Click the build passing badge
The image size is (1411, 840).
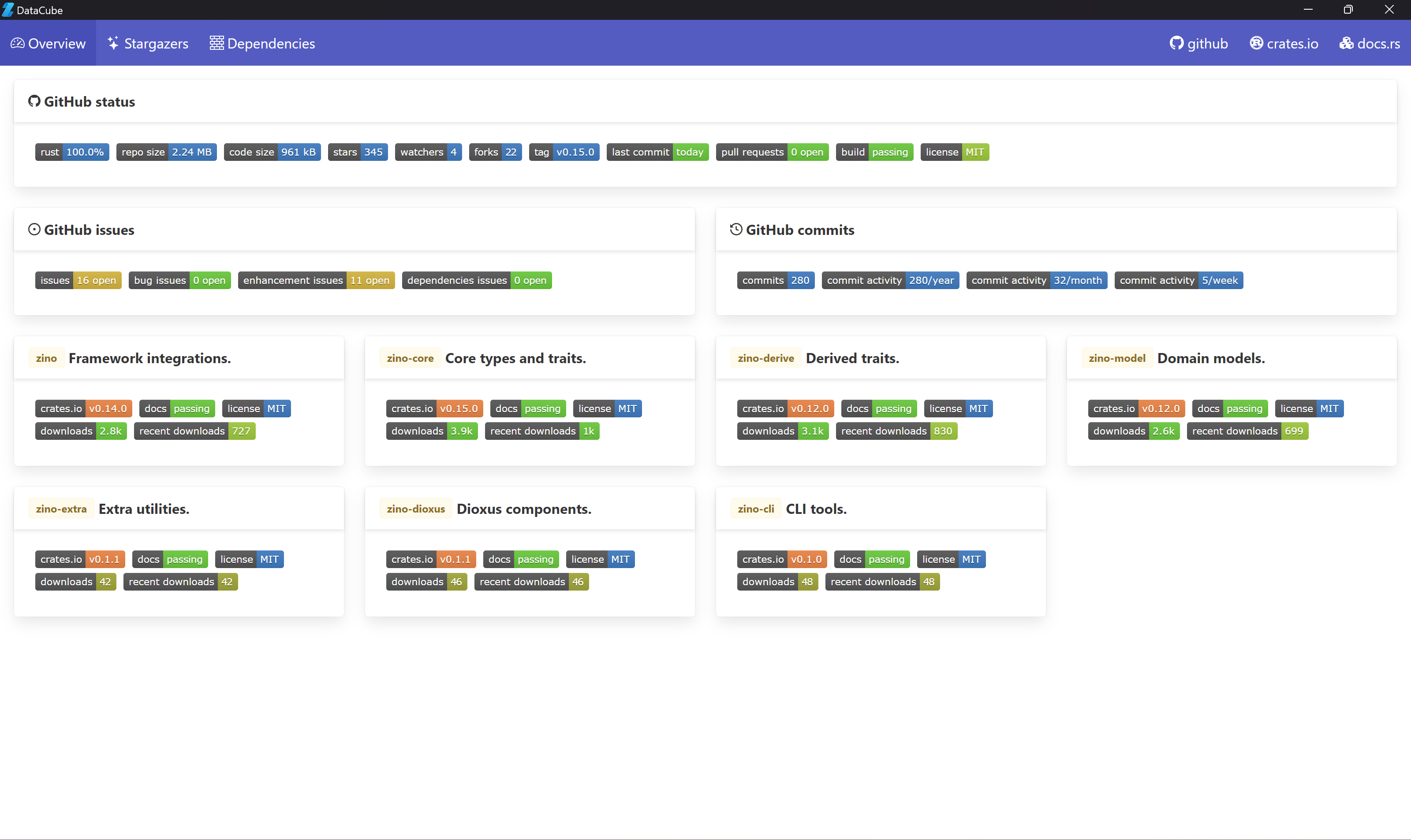point(874,152)
